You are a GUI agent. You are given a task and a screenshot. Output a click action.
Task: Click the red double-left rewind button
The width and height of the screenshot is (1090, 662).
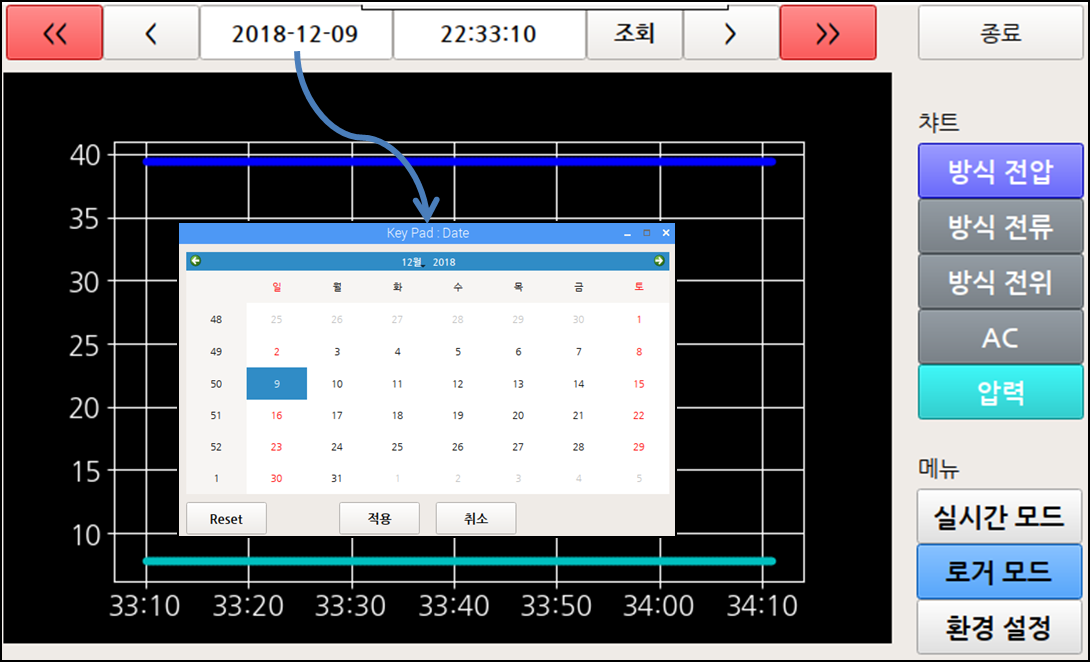[55, 33]
